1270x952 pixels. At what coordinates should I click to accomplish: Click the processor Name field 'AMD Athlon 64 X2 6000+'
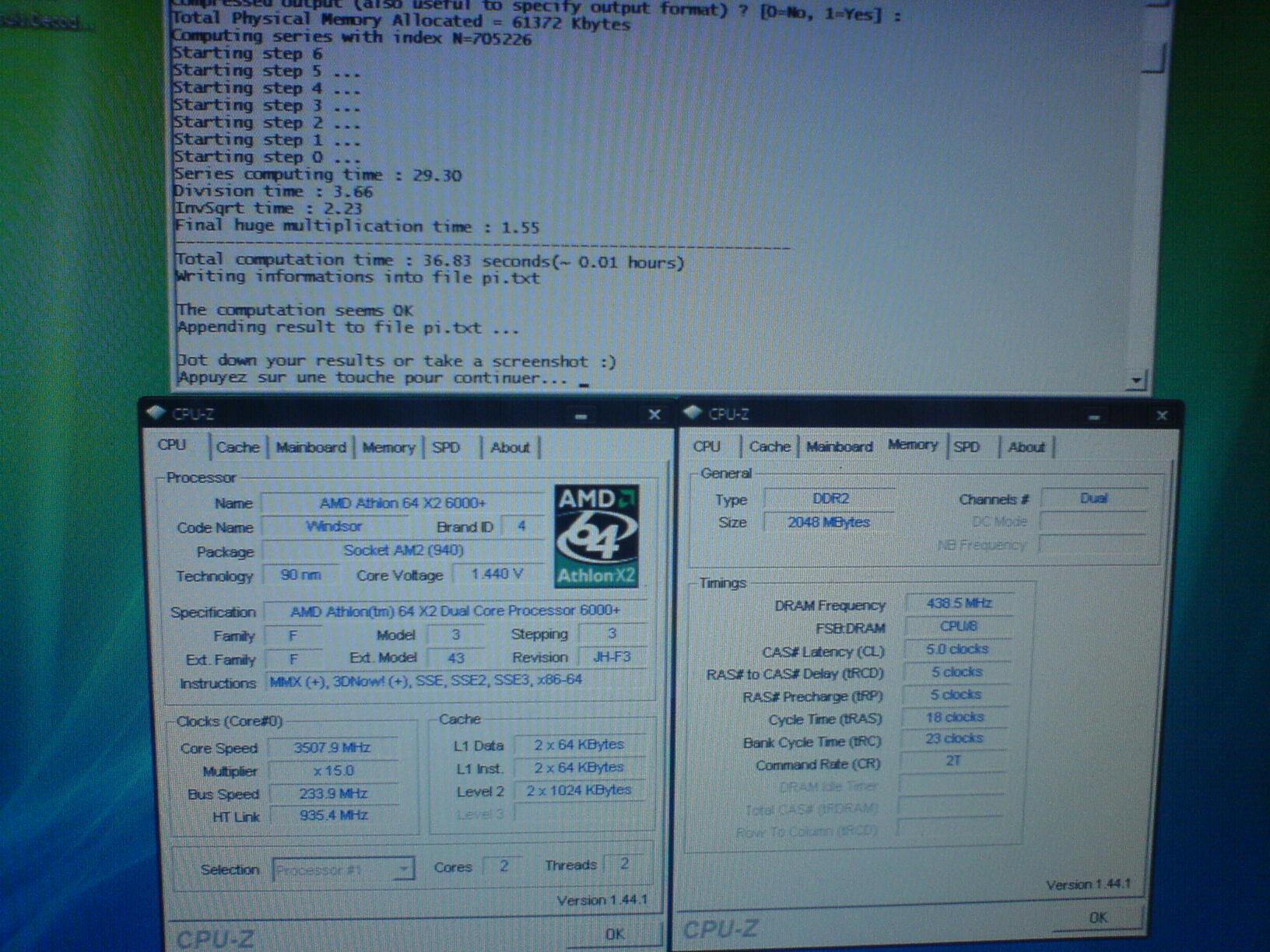(403, 503)
